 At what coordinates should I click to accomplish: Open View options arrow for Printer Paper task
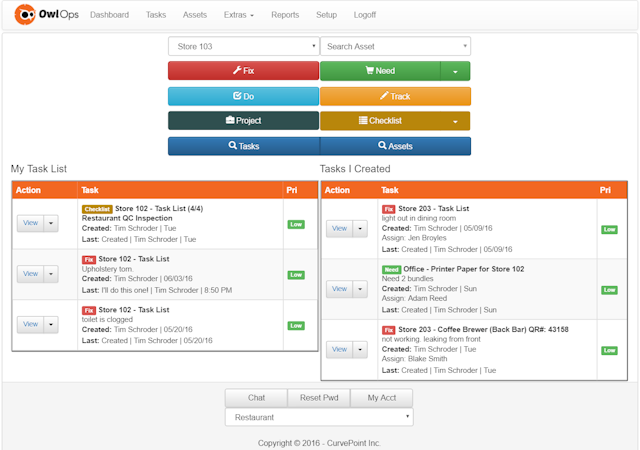[x=360, y=289]
